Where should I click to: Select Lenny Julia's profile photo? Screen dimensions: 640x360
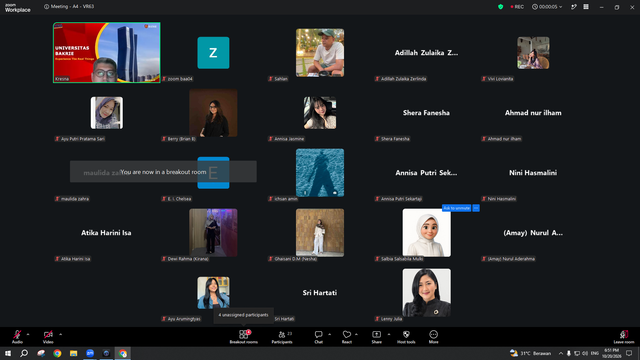click(427, 293)
